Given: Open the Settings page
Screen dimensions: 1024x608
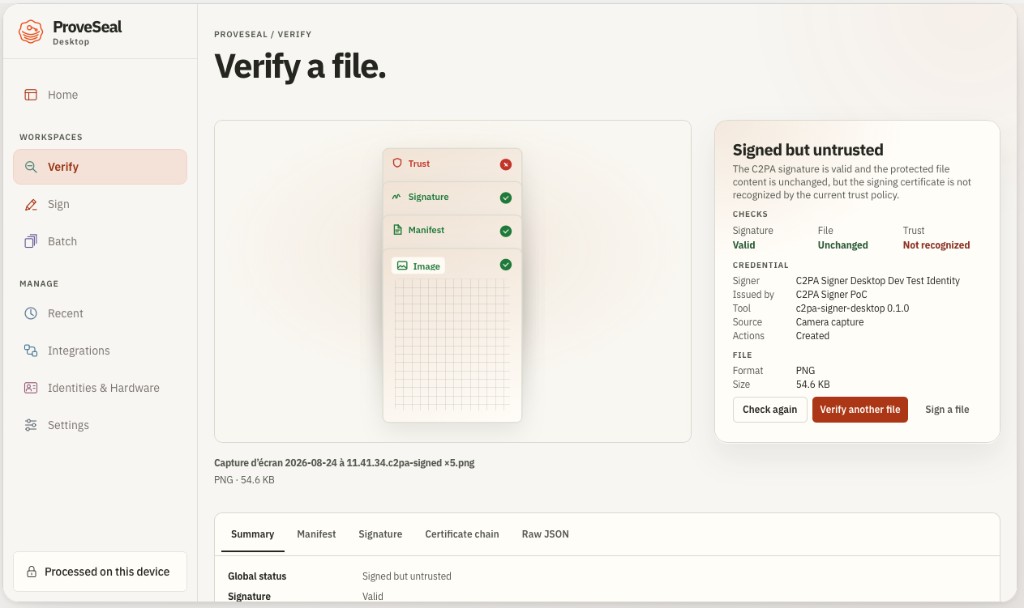Looking at the screenshot, I should tap(100, 424).
